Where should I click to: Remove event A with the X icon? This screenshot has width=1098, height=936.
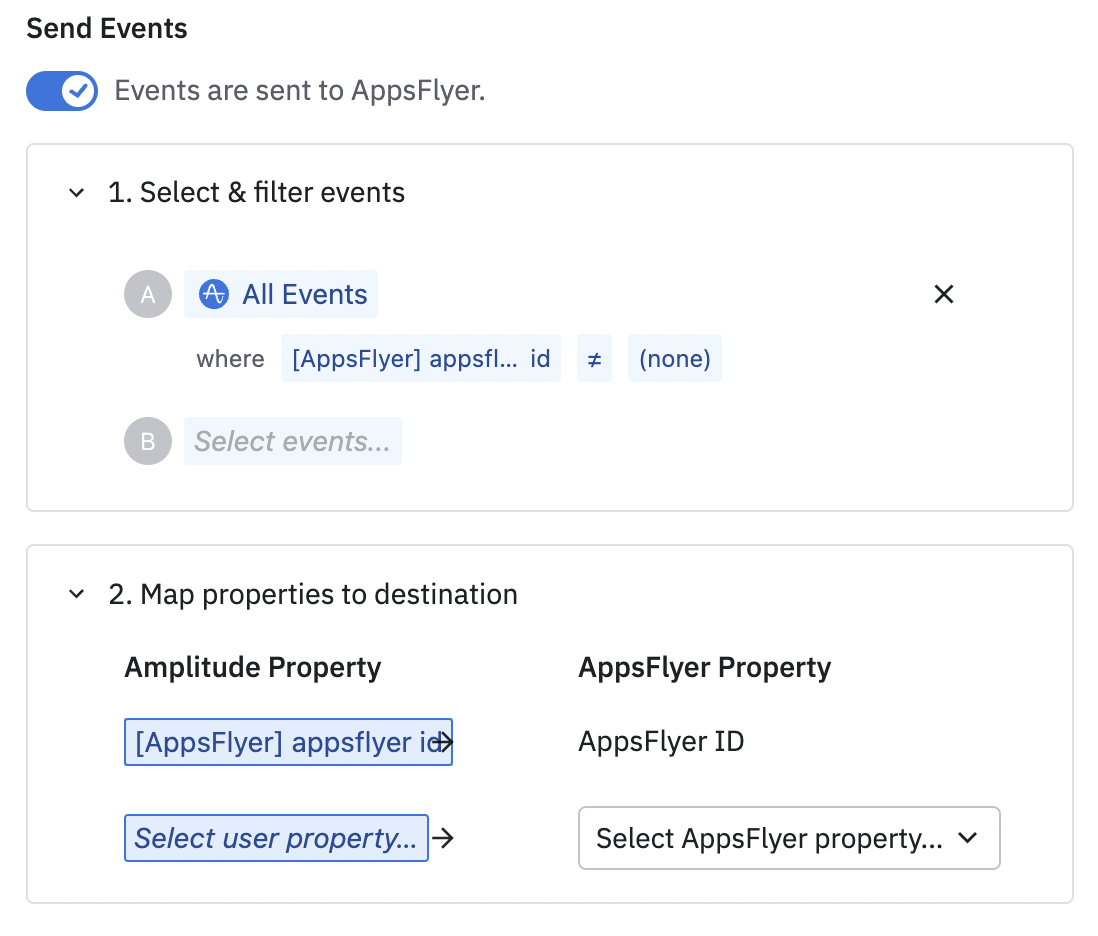pyautogui.click(x=943, y=294)
